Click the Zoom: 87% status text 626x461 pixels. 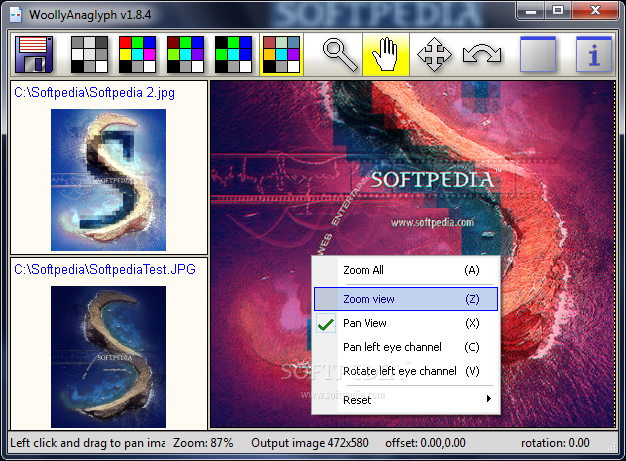pos(203,443)
